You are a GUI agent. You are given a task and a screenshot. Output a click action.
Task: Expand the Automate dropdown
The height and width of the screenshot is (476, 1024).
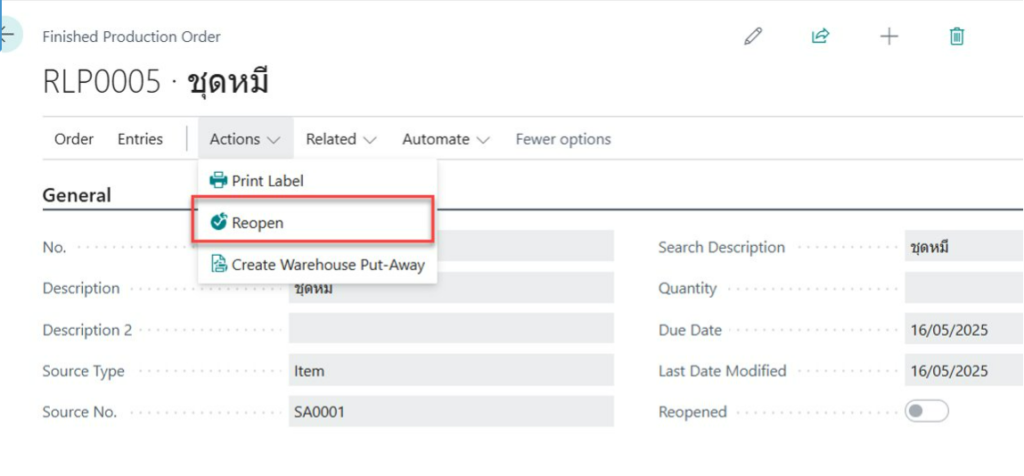coord(446,139)
